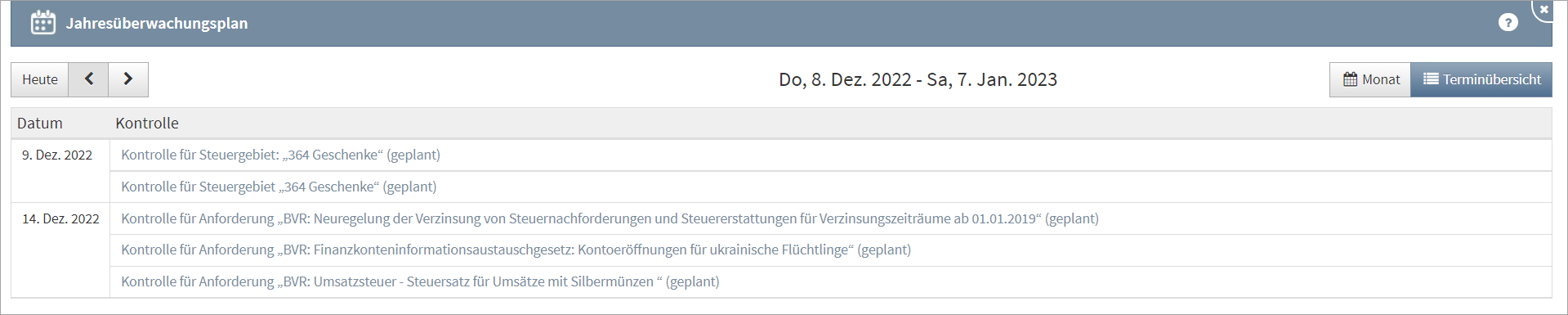Click the list icon on Terminübersicht button

(1431, 79)
